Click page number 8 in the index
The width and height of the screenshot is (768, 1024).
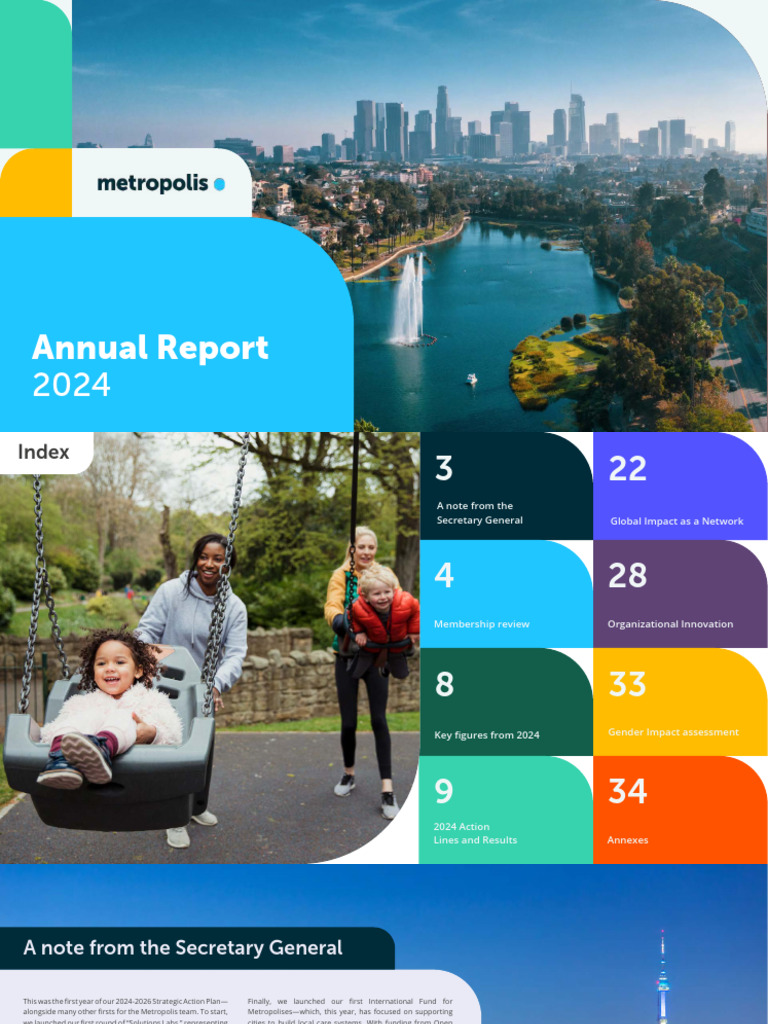click(444, 684)
